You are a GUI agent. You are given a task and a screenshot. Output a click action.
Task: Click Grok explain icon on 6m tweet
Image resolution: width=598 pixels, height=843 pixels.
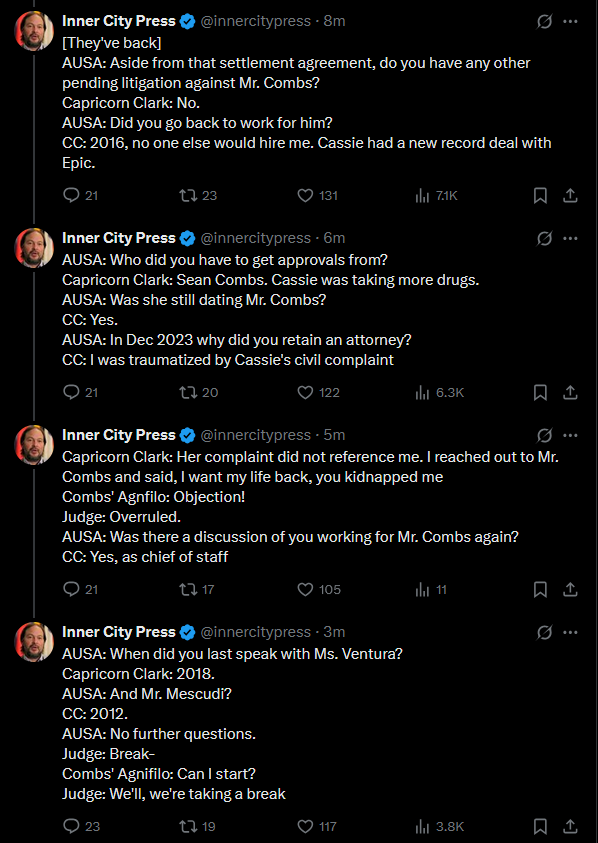[544, 238]
